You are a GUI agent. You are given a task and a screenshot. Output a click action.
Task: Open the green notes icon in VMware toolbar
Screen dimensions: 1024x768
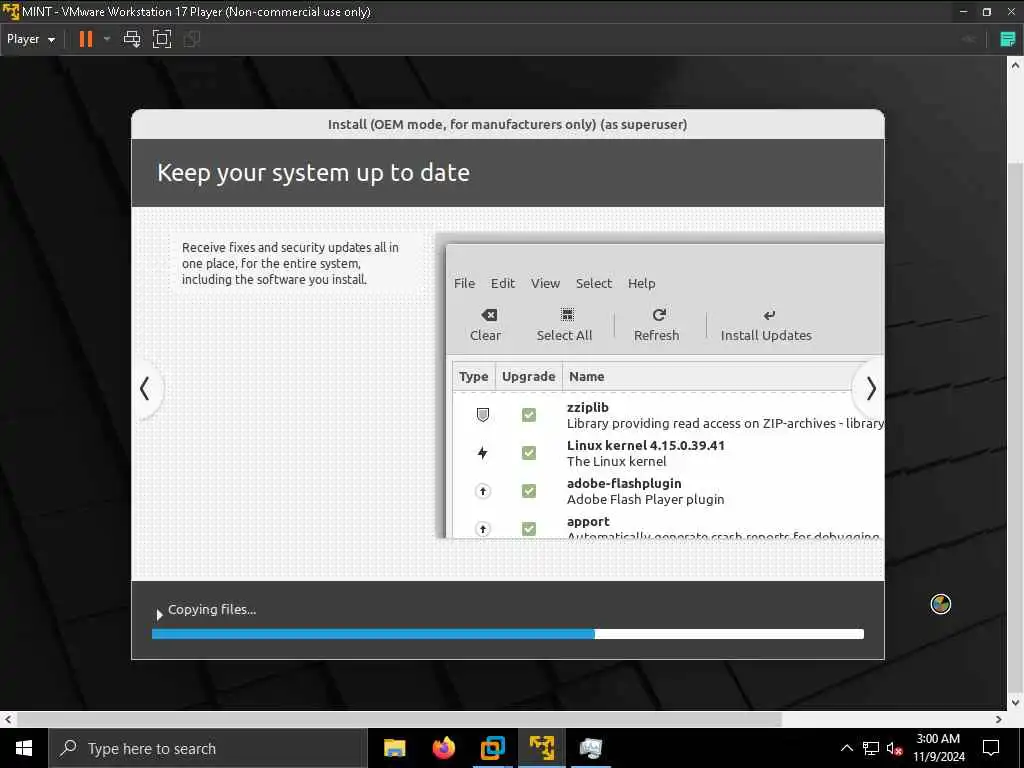tap(1008, 39)
